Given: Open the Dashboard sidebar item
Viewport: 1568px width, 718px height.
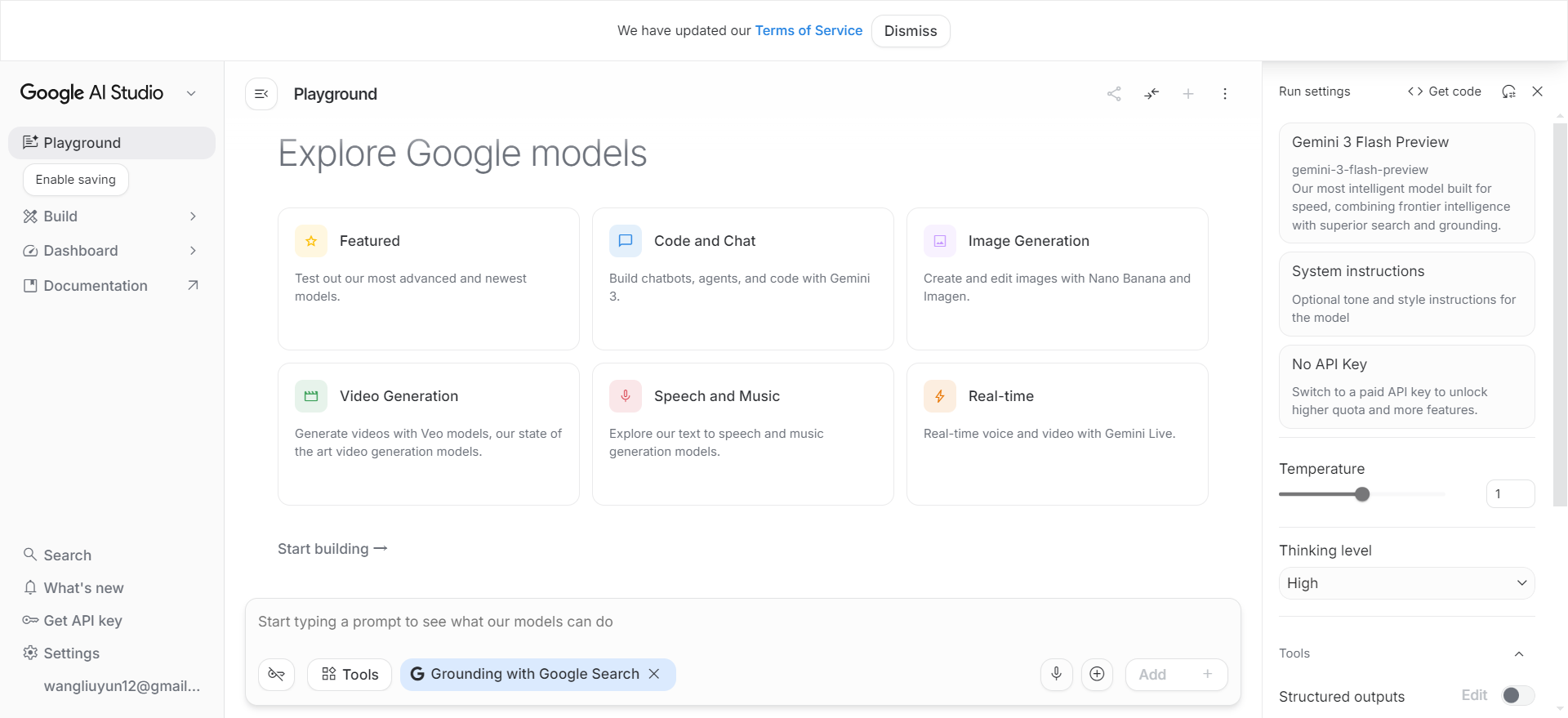Looking at the screenshot, I should coord(81,251).
